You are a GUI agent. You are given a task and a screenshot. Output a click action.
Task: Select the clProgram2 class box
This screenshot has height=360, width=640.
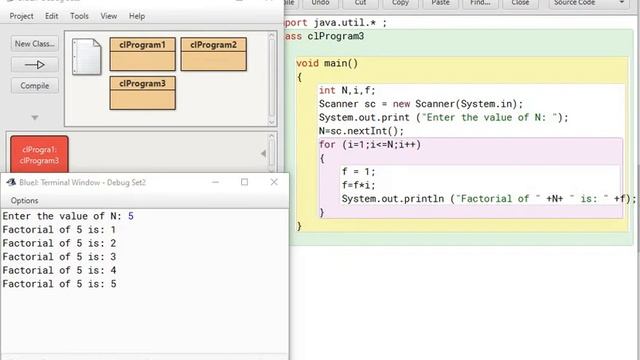(x=213, y=54)
